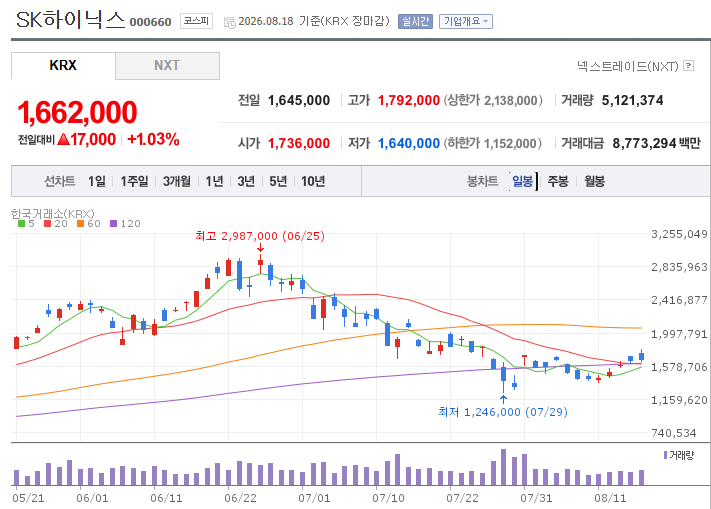Click the 코스피 market badge
The width and height of the screenshot is (711, 509).
coord(196,21)
